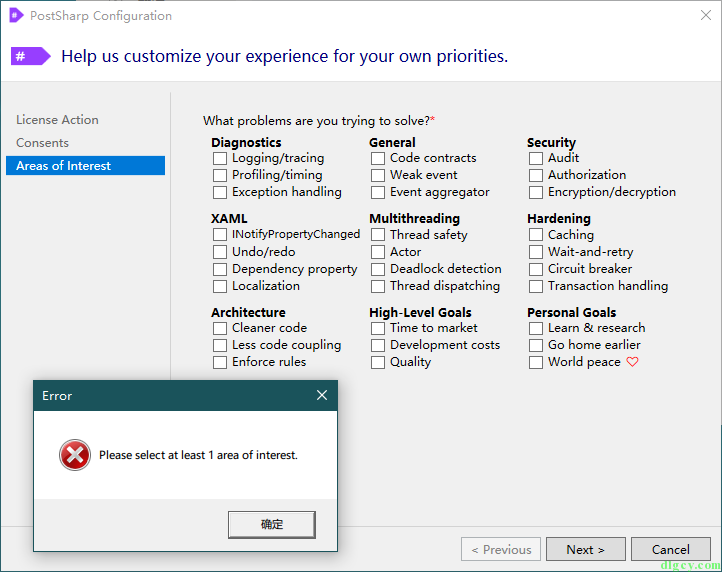Click the Architecture group heading
The height and width of the screenshot is (572, 722).
pyautogui.click(x=248, y=313)
